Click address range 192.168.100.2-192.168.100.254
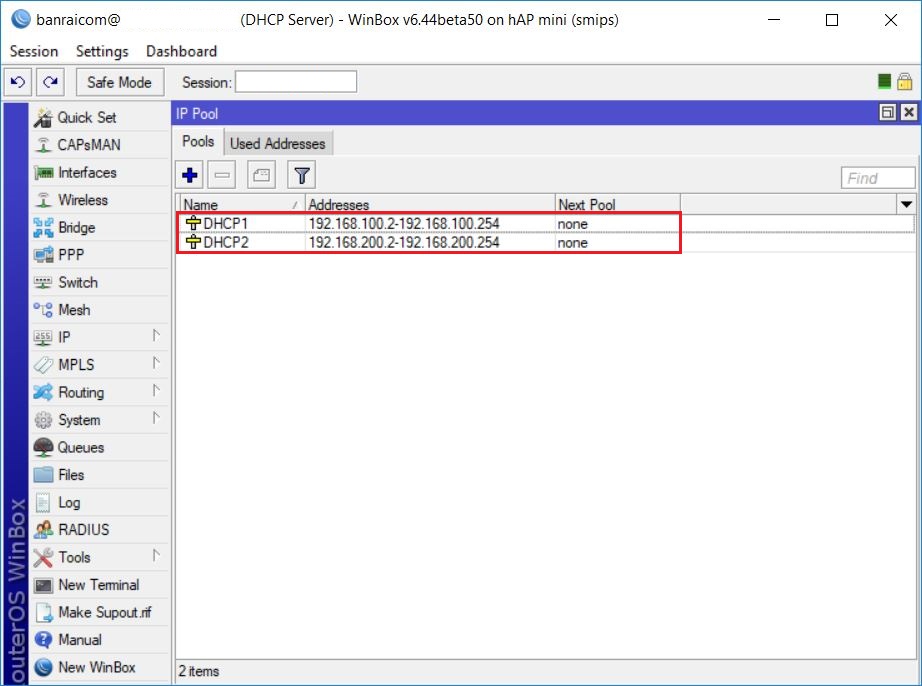The image size is (922, 686). [x=404, y=224]
